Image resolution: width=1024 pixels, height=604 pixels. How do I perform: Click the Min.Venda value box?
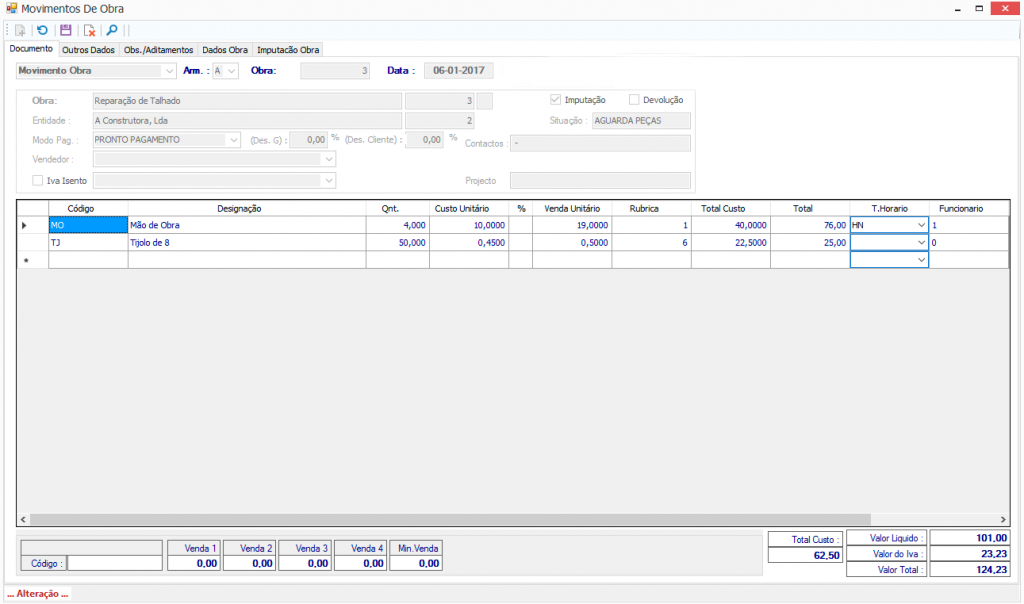[416, 563]
